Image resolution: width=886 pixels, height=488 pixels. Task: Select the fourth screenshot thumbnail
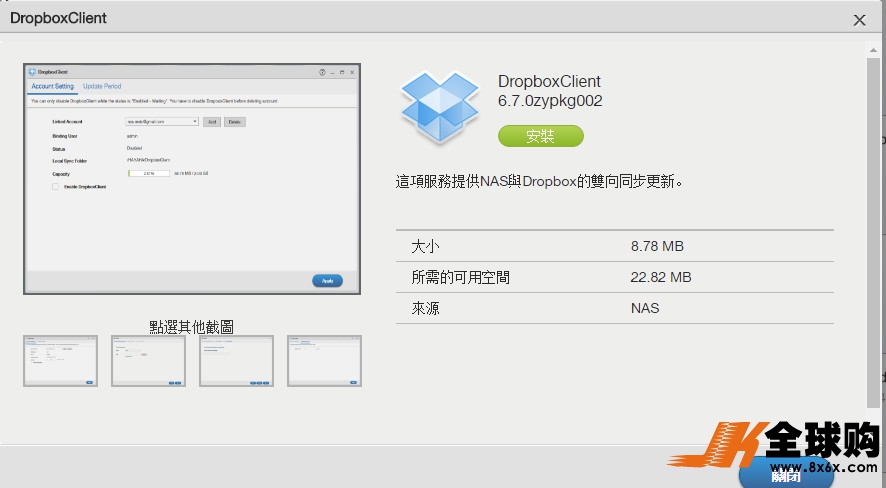pyautogui.click(x=324, y=361)
